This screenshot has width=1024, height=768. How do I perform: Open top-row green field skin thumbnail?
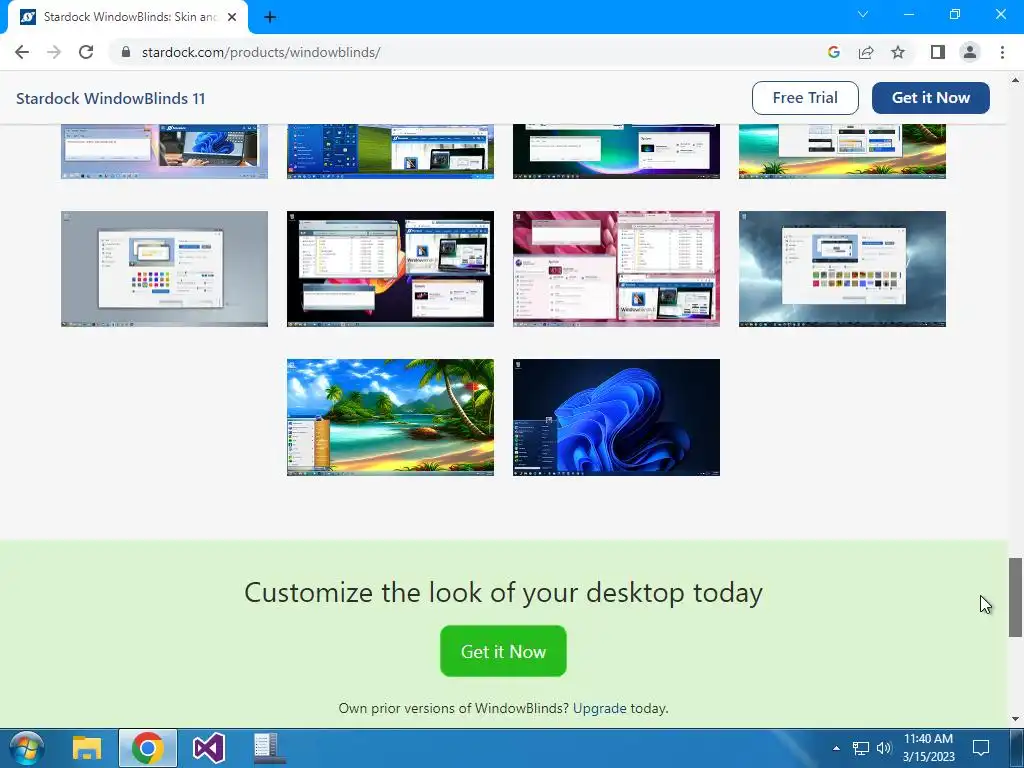pyautogui.click(x=391, y=152)
